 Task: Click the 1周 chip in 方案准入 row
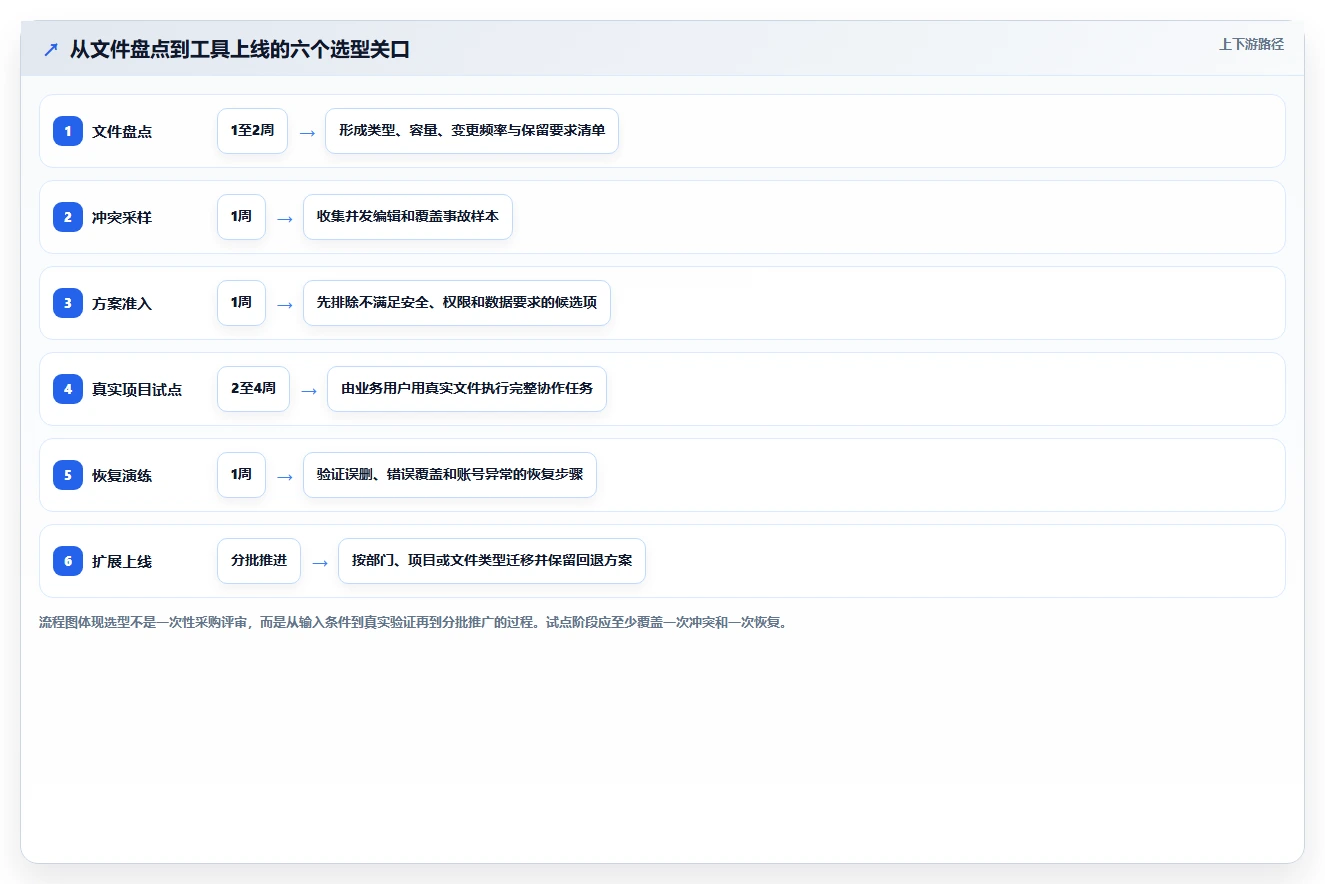[x=241, y=303]
